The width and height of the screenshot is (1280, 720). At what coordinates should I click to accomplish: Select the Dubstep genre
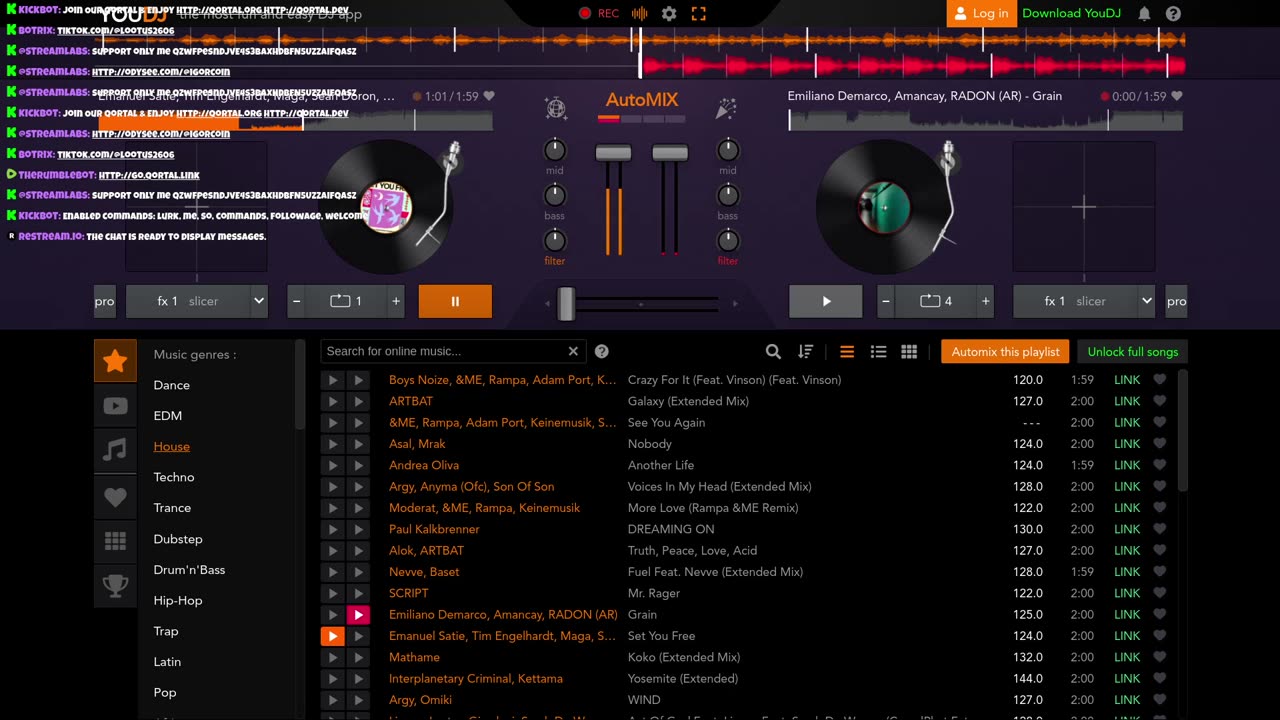click(178, 539)
